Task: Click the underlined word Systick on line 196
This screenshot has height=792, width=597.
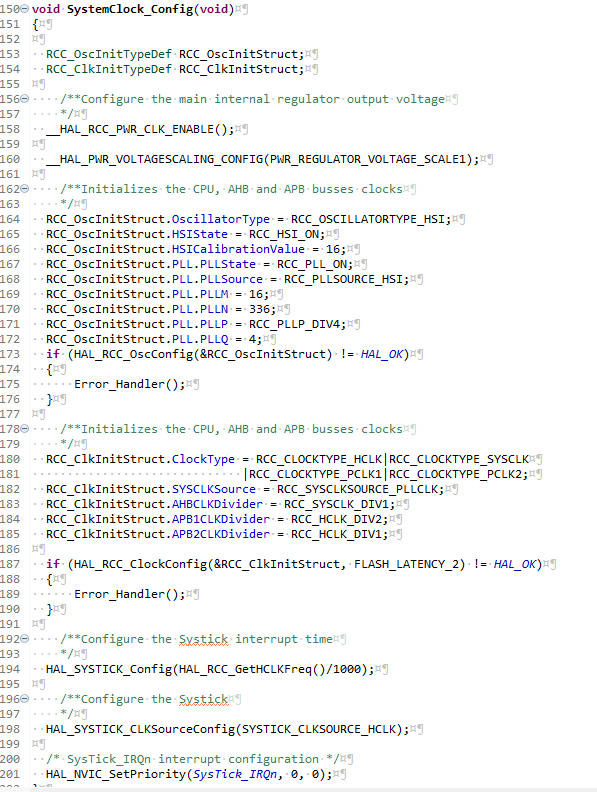Action: [x=204, y=700]
